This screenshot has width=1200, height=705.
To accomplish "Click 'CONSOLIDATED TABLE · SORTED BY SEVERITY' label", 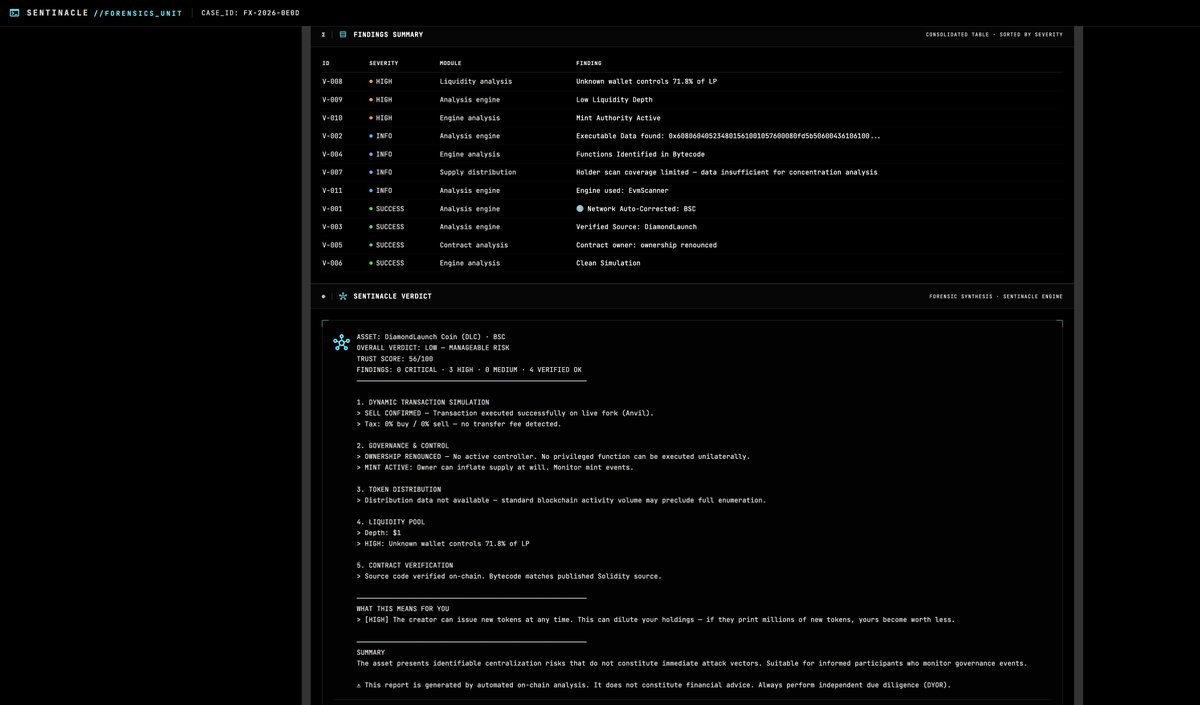I will [x=994, y=34].
